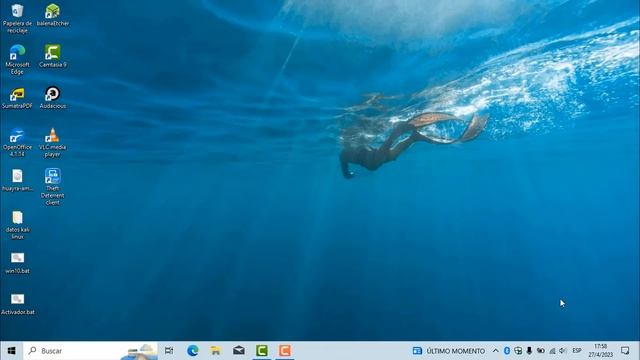Open the network signal tray icon
This screenshot has width=640, height=360.
tap(552, 351)
